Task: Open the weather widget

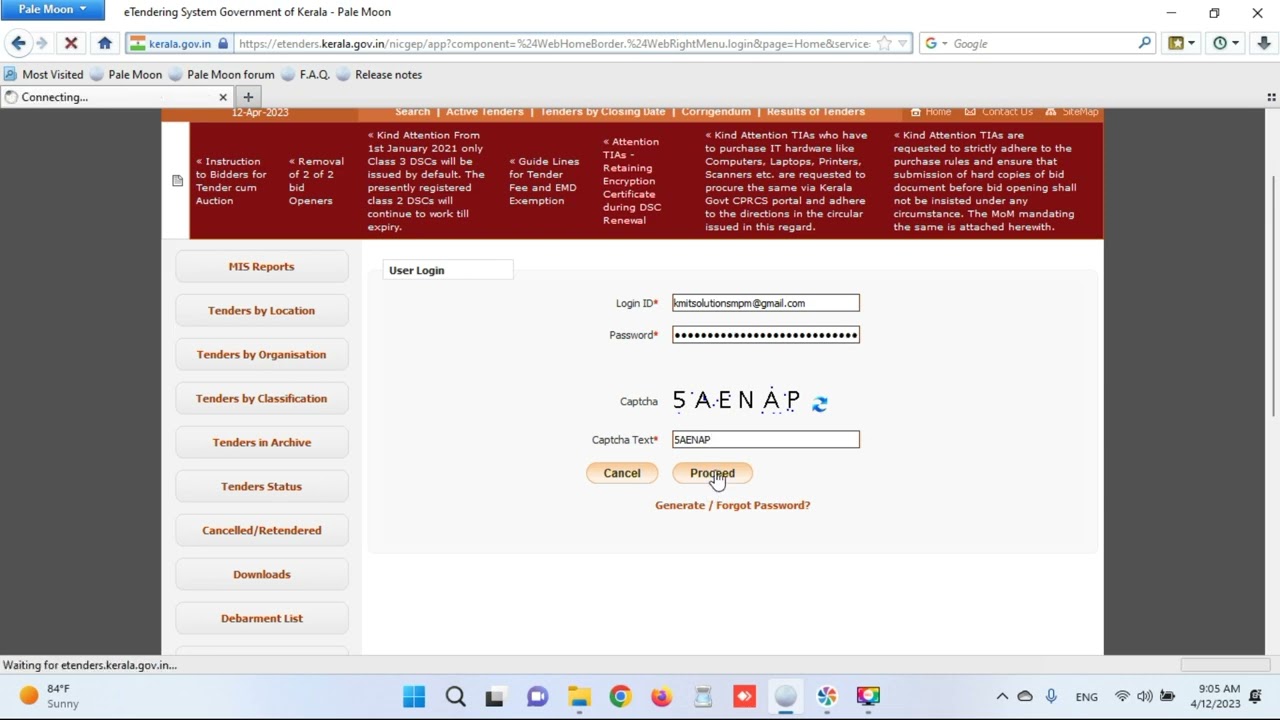Action: (x=50, y=696)
